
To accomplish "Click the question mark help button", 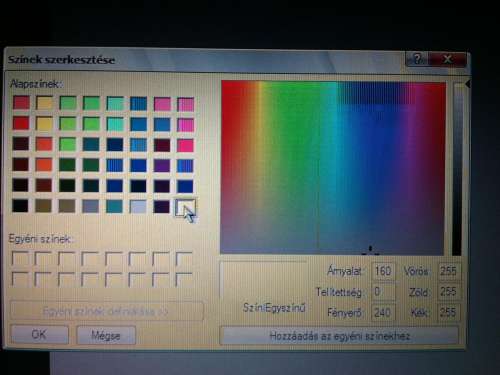I will pyautogui.click(x=418, y=59).
